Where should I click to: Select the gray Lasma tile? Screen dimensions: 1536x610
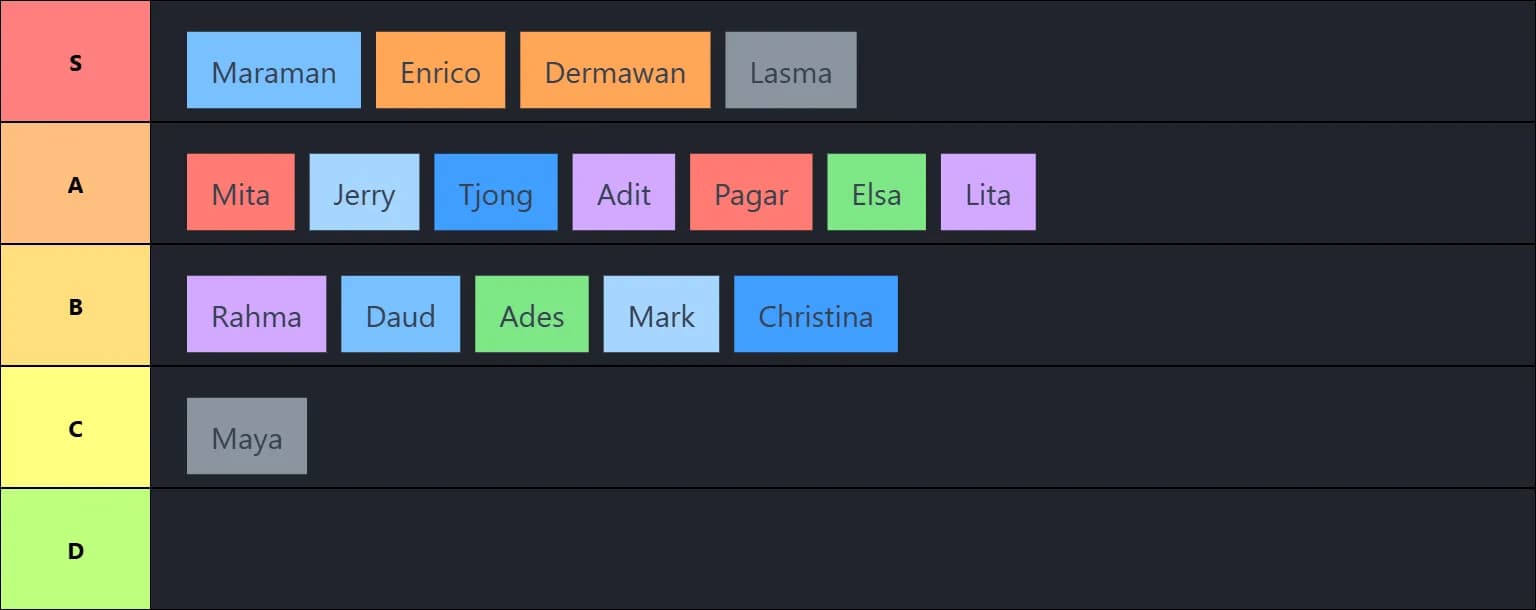[790, 70]
